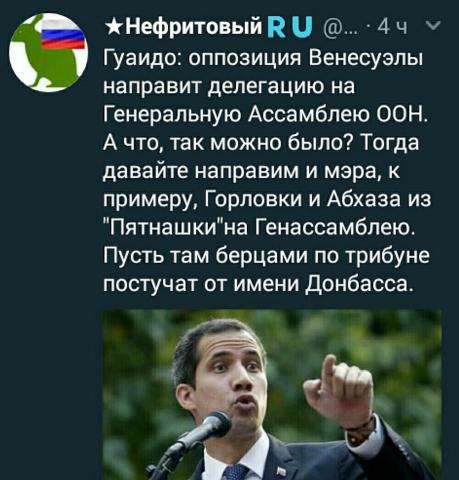Open the 4 ч timestamp link
The height and width of the screenshot is (480, 459).
(x=394, y=28)
